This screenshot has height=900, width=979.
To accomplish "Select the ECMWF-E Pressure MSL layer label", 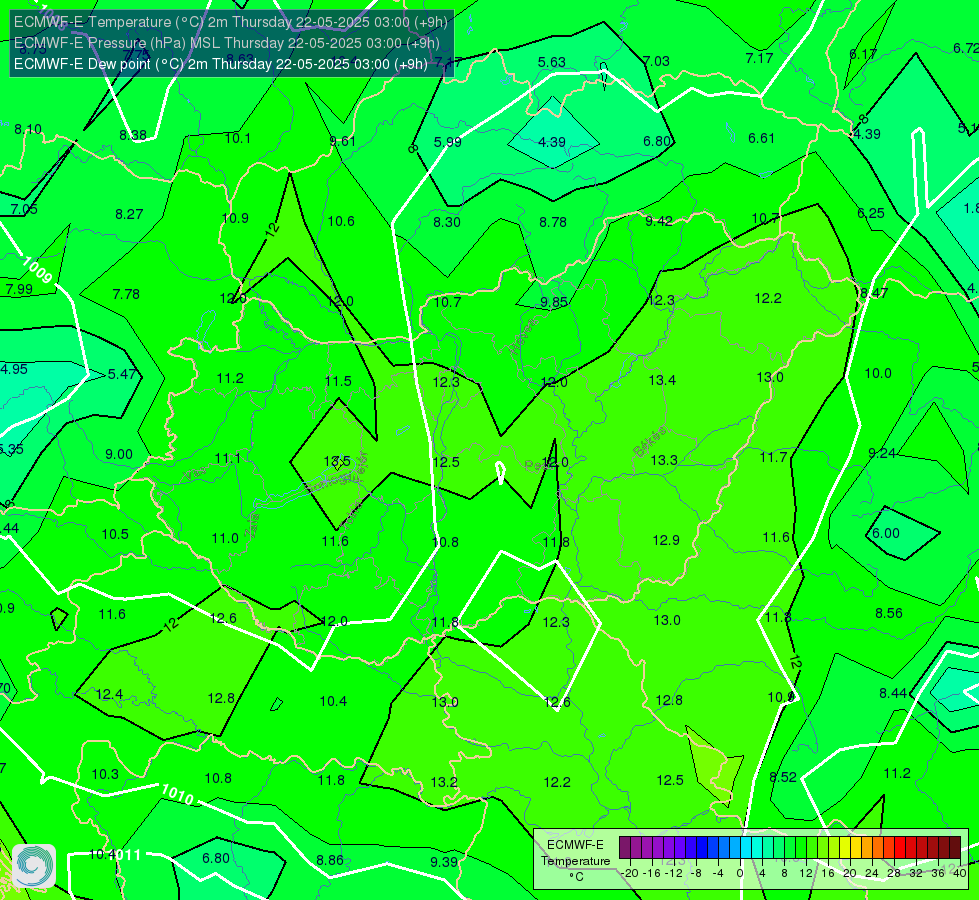I will tap(227, 43).
